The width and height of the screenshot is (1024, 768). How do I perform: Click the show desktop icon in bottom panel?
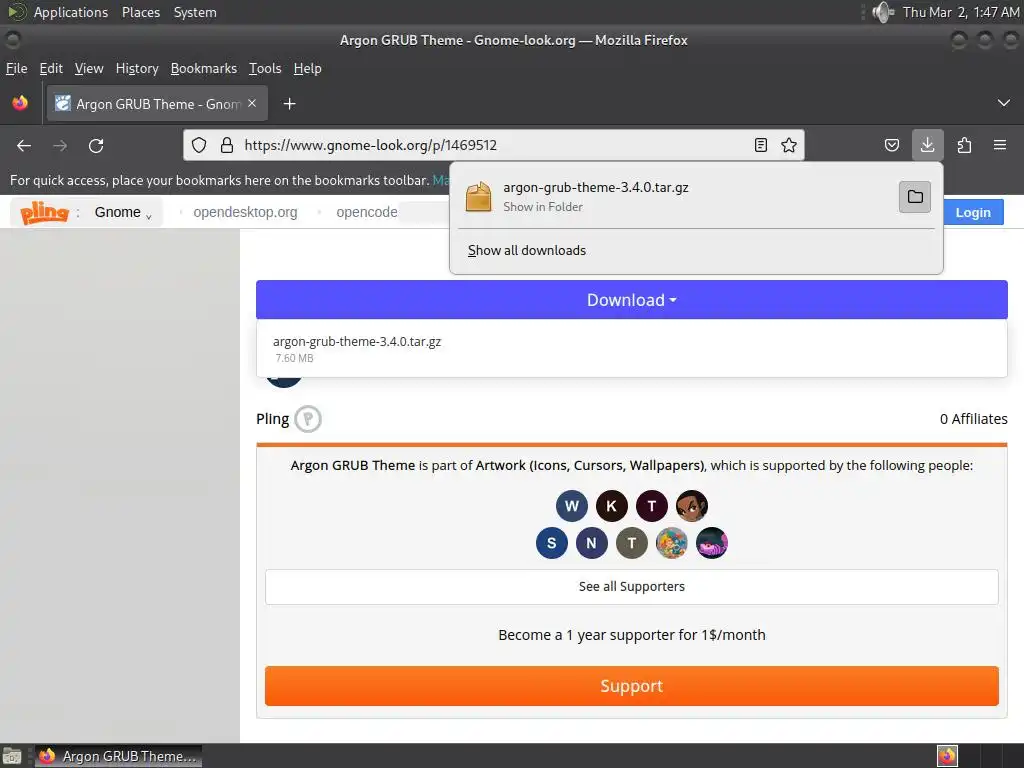tap(12, 756)
